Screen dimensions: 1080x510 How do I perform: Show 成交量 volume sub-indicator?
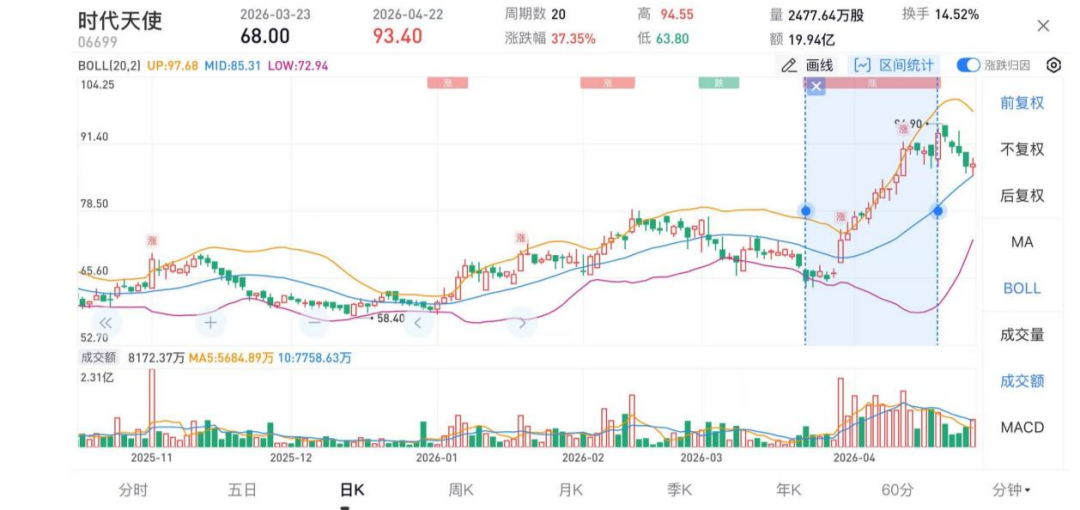(x=1022, y=335)
